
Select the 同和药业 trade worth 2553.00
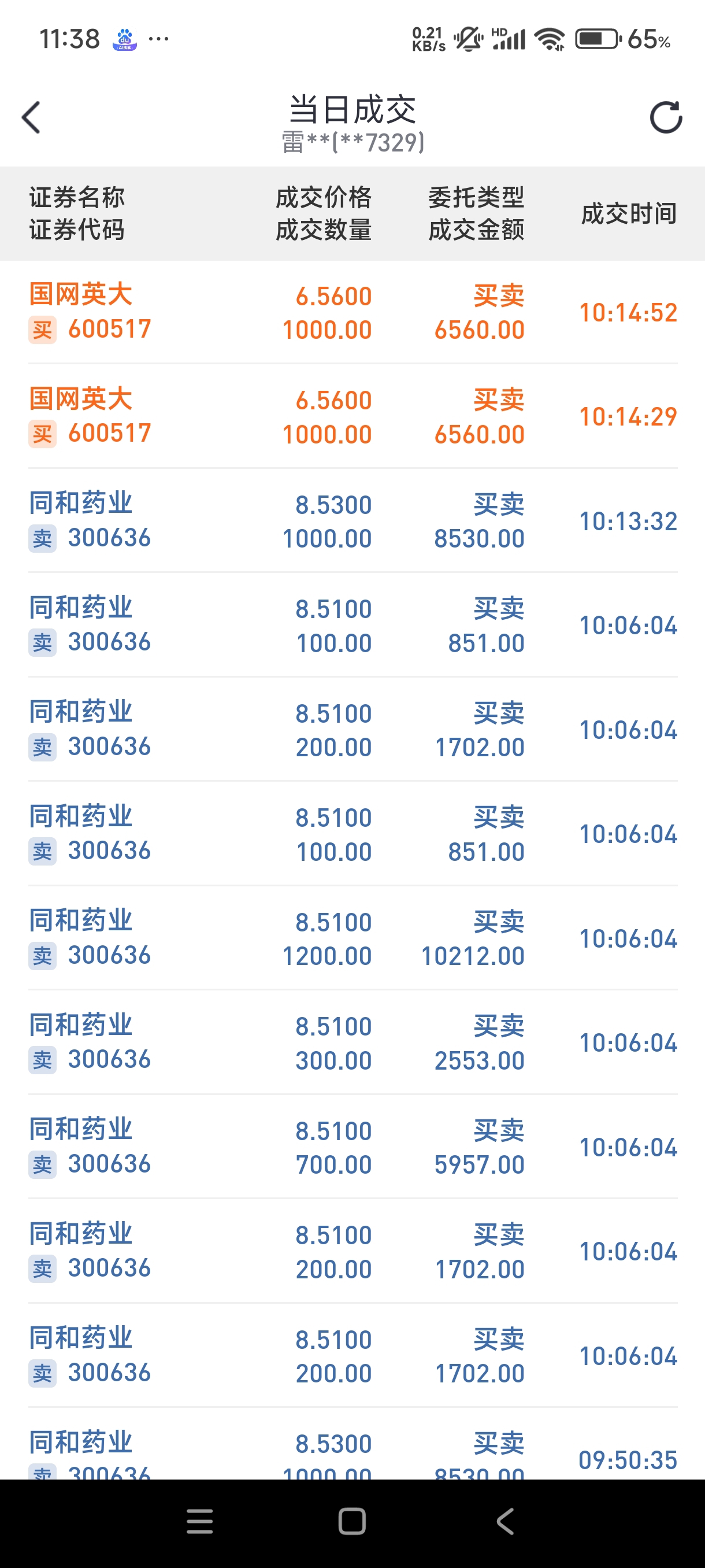click(x=353, y=1042)
